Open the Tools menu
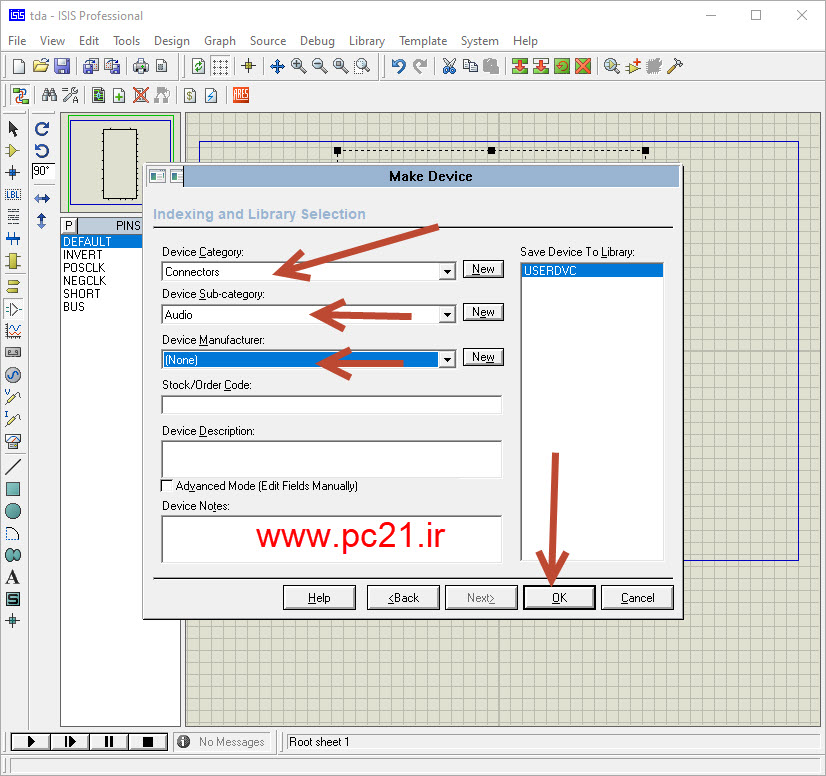Screen dimensions: 826x776 pyautogui.click(x=126, y=41)
